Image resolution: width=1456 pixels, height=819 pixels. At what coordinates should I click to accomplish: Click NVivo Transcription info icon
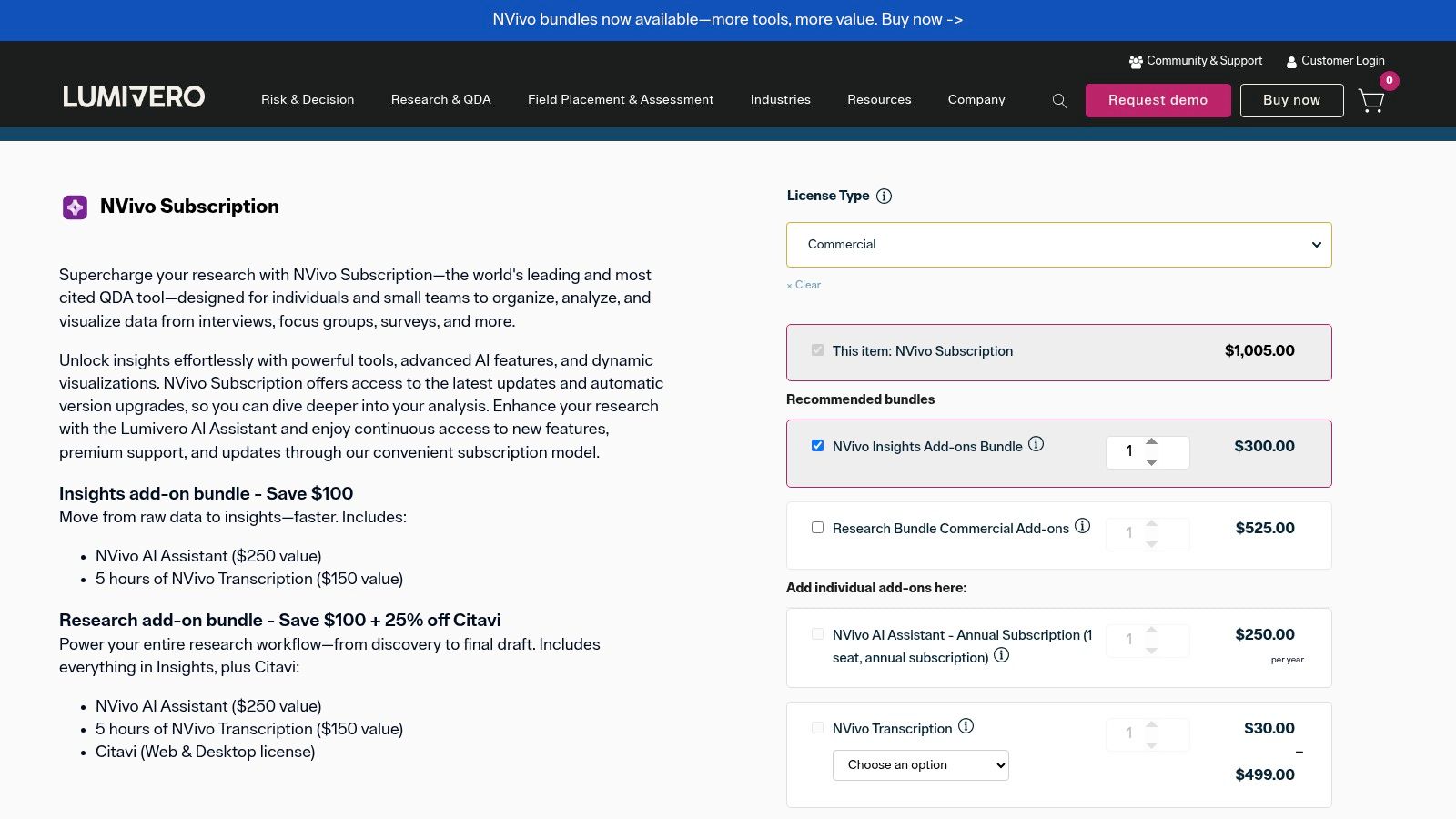click(966, 726)
